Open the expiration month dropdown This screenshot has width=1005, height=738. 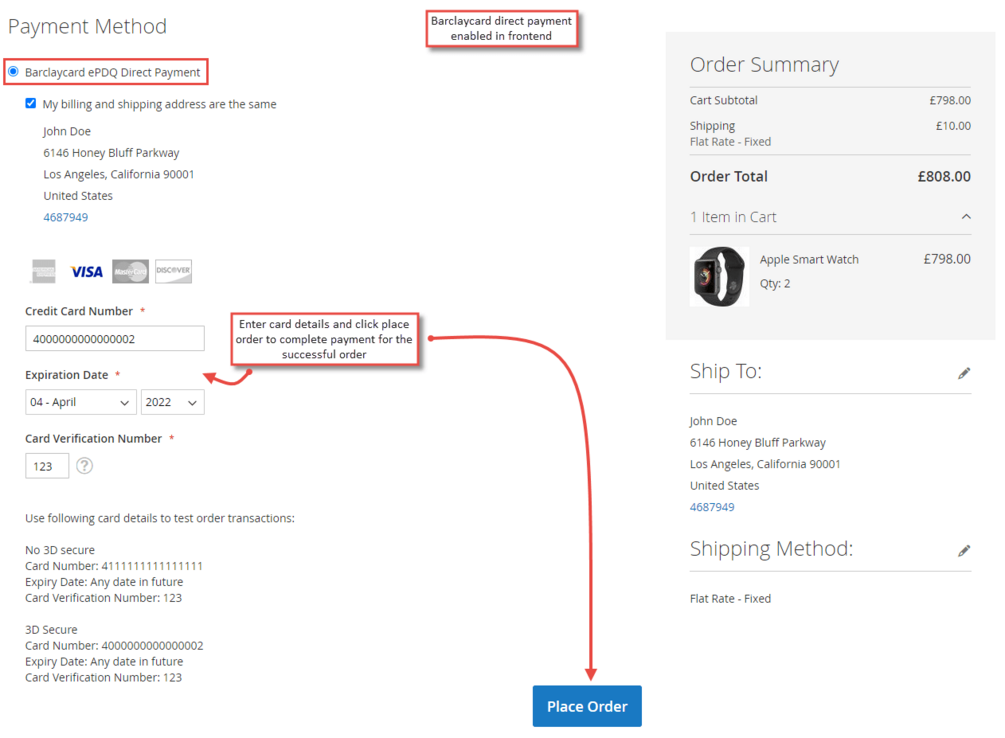coord(81,402)
